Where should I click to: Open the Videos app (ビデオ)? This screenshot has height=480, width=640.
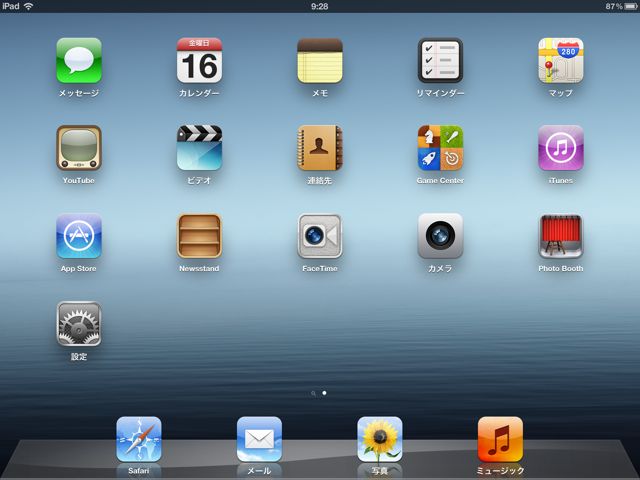199,148
